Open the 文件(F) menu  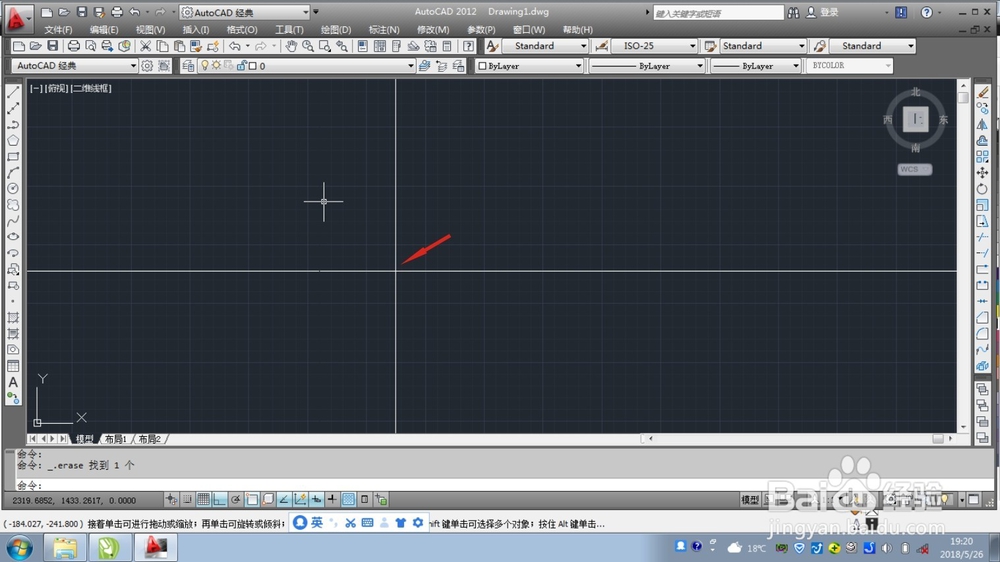pyautogui.click(x=58, y=30)
